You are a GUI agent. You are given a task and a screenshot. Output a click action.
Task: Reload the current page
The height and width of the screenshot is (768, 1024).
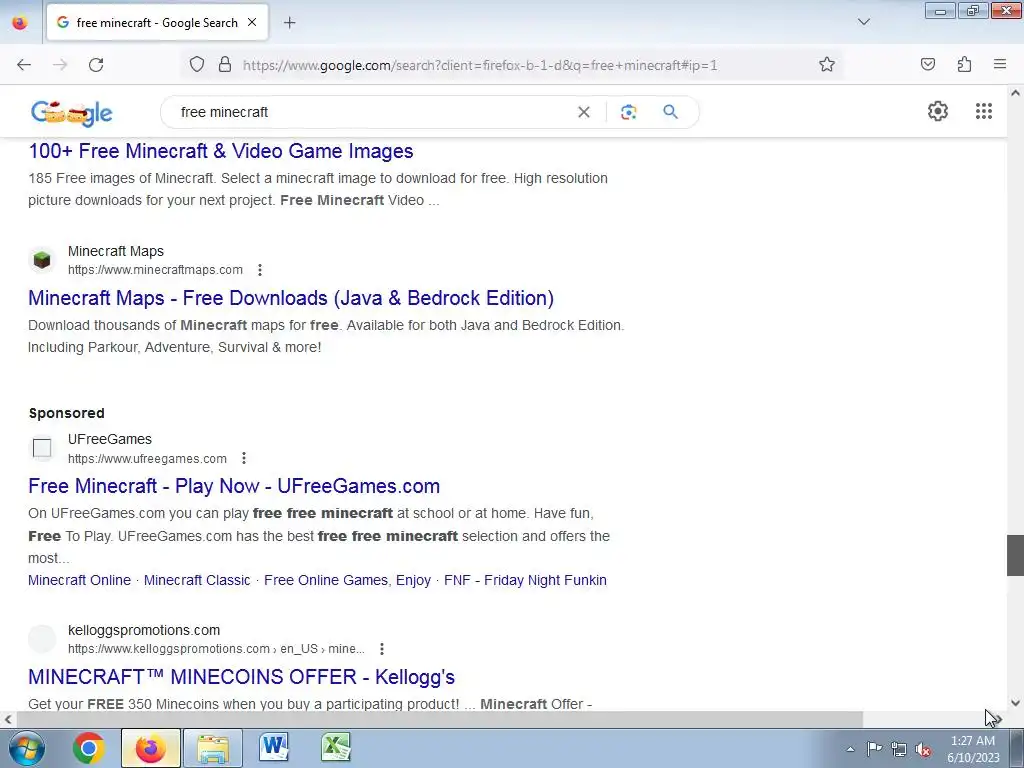point(96,65)
